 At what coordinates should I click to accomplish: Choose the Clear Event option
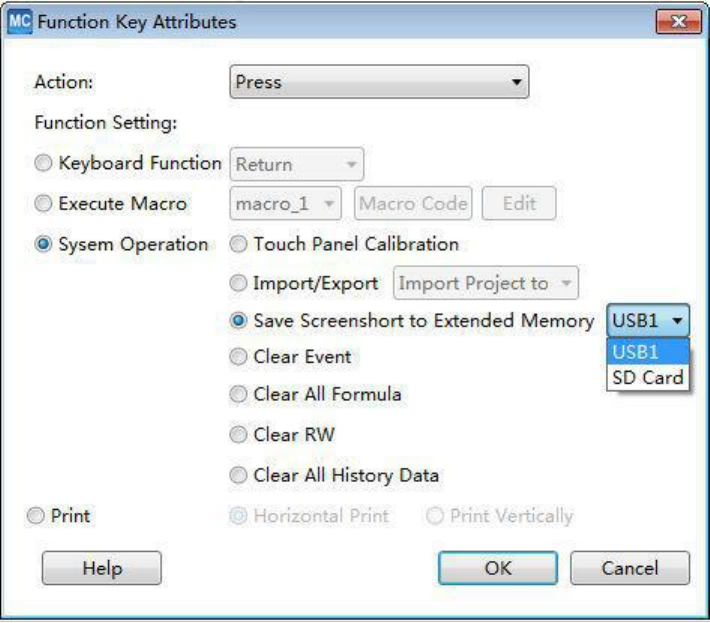[239, 357]
